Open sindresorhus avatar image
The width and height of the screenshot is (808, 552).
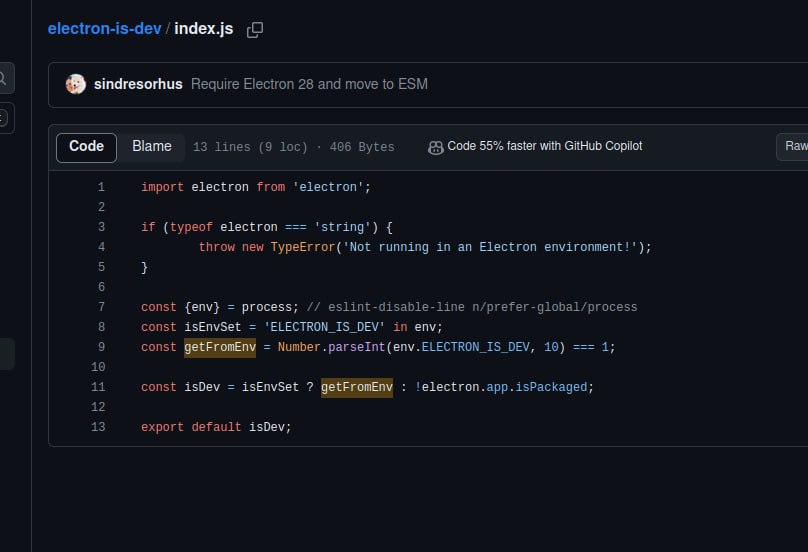(x=76, y=84)
